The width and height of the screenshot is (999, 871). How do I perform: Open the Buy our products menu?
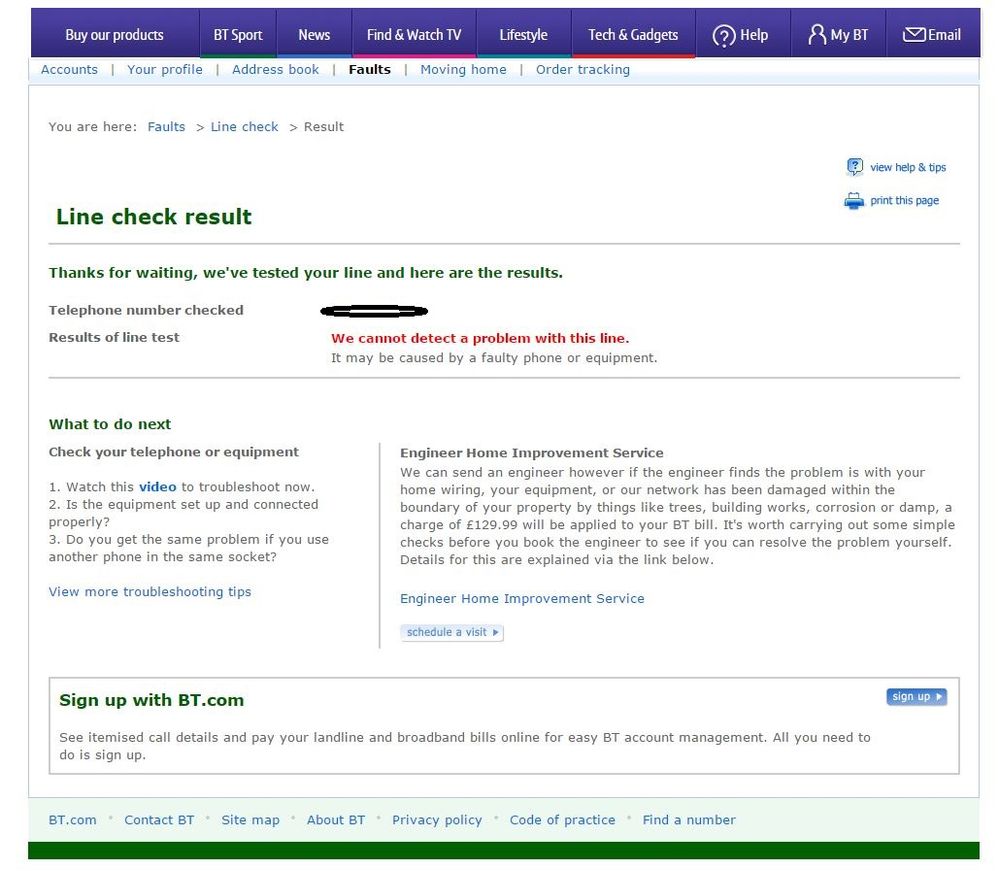(x=115, y=35)
